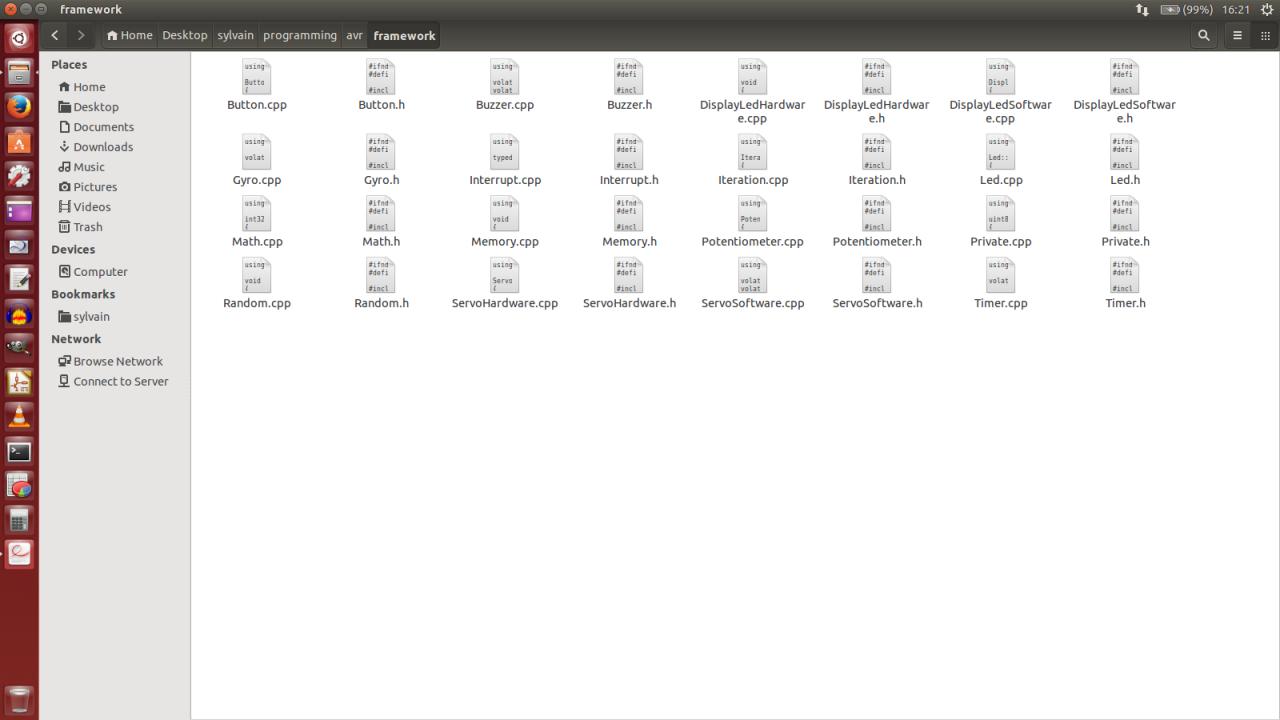Select the Buzzer.h file icon
Image resolution: width=1280 pixels, height=720 pixels.
coord(629,77)
